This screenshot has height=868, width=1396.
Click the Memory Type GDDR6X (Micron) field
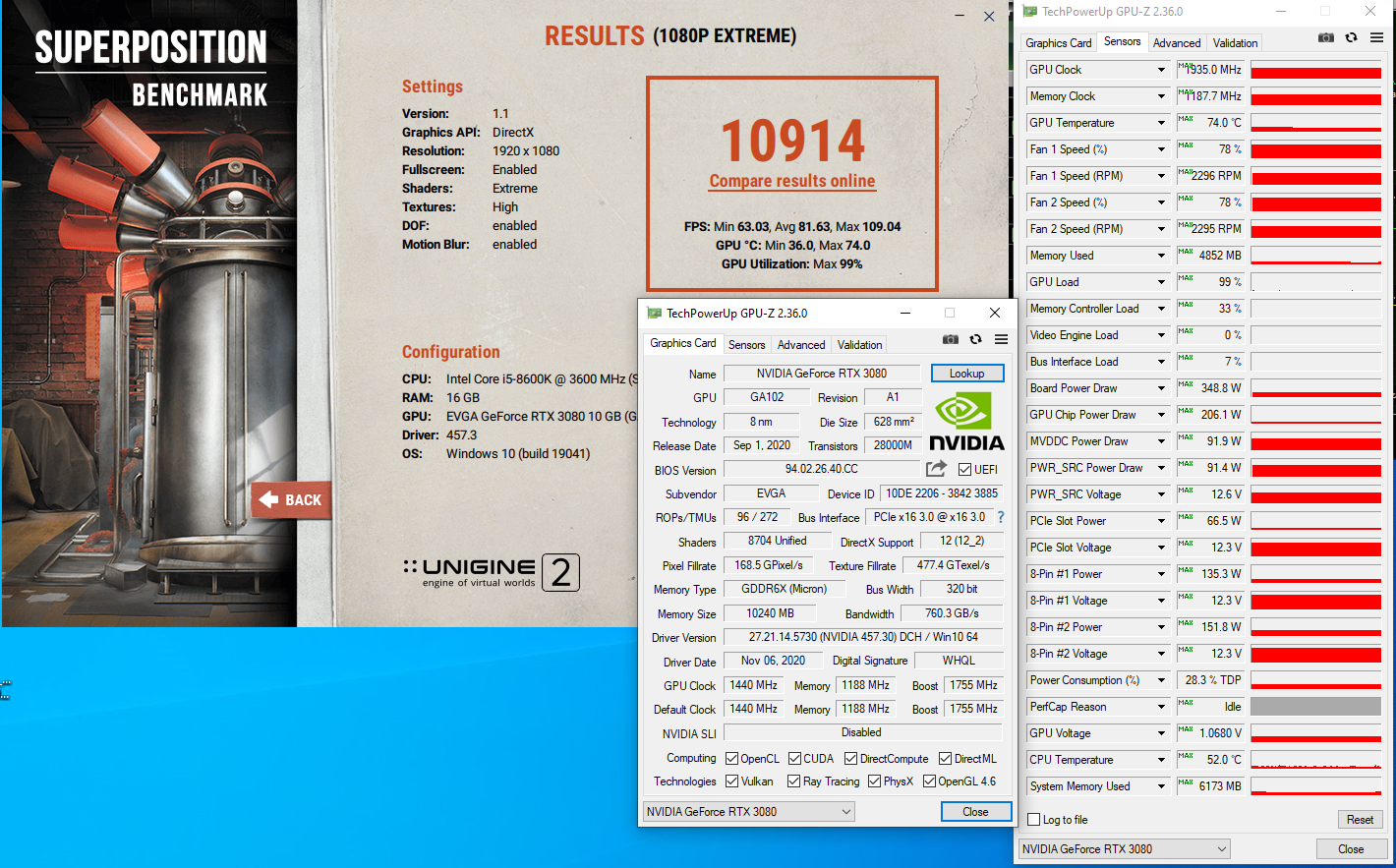(784, 589)
